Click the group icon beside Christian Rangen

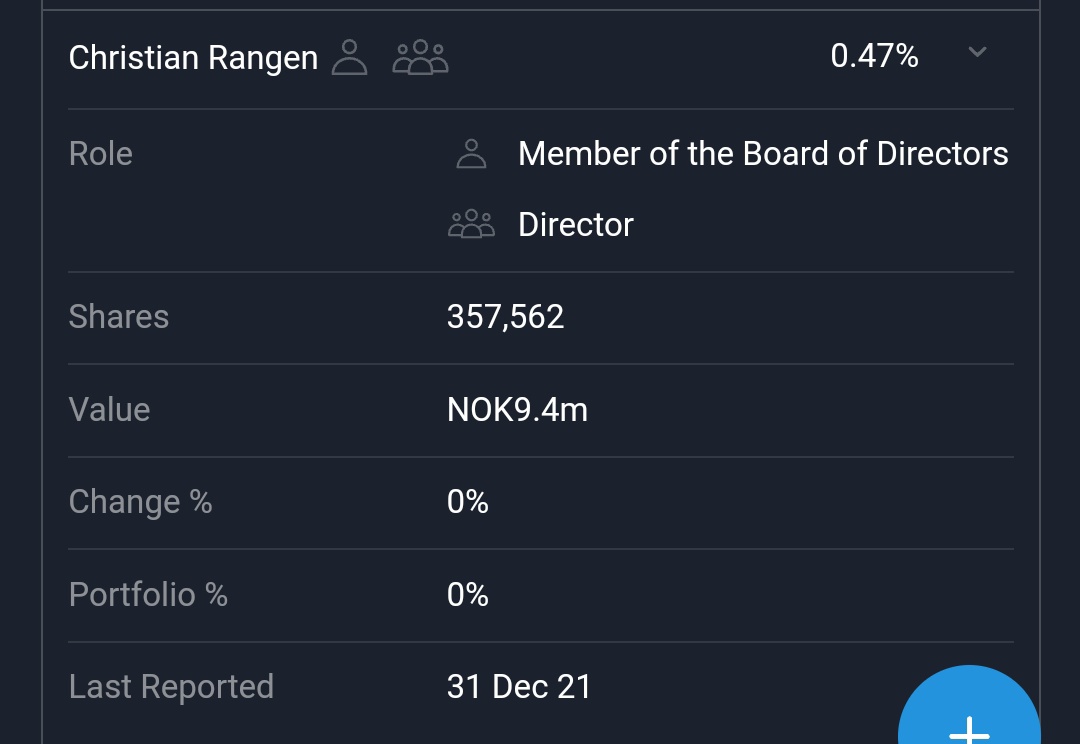click(420, 57)
